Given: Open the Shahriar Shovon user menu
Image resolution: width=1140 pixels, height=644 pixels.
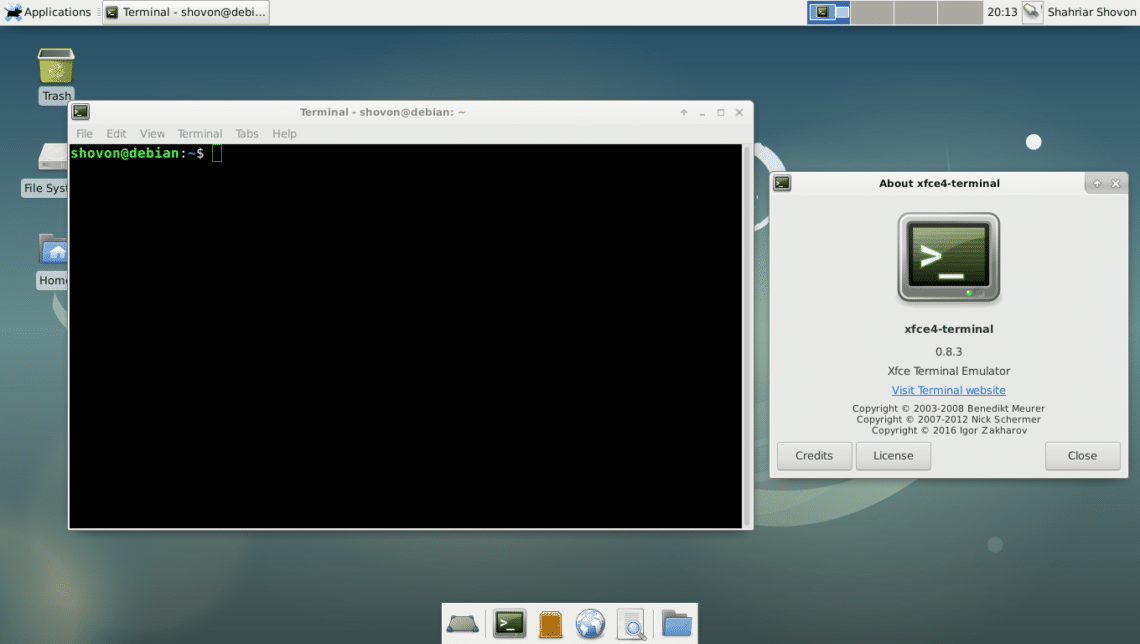Looking at the screenshot, I should 1092,12.
